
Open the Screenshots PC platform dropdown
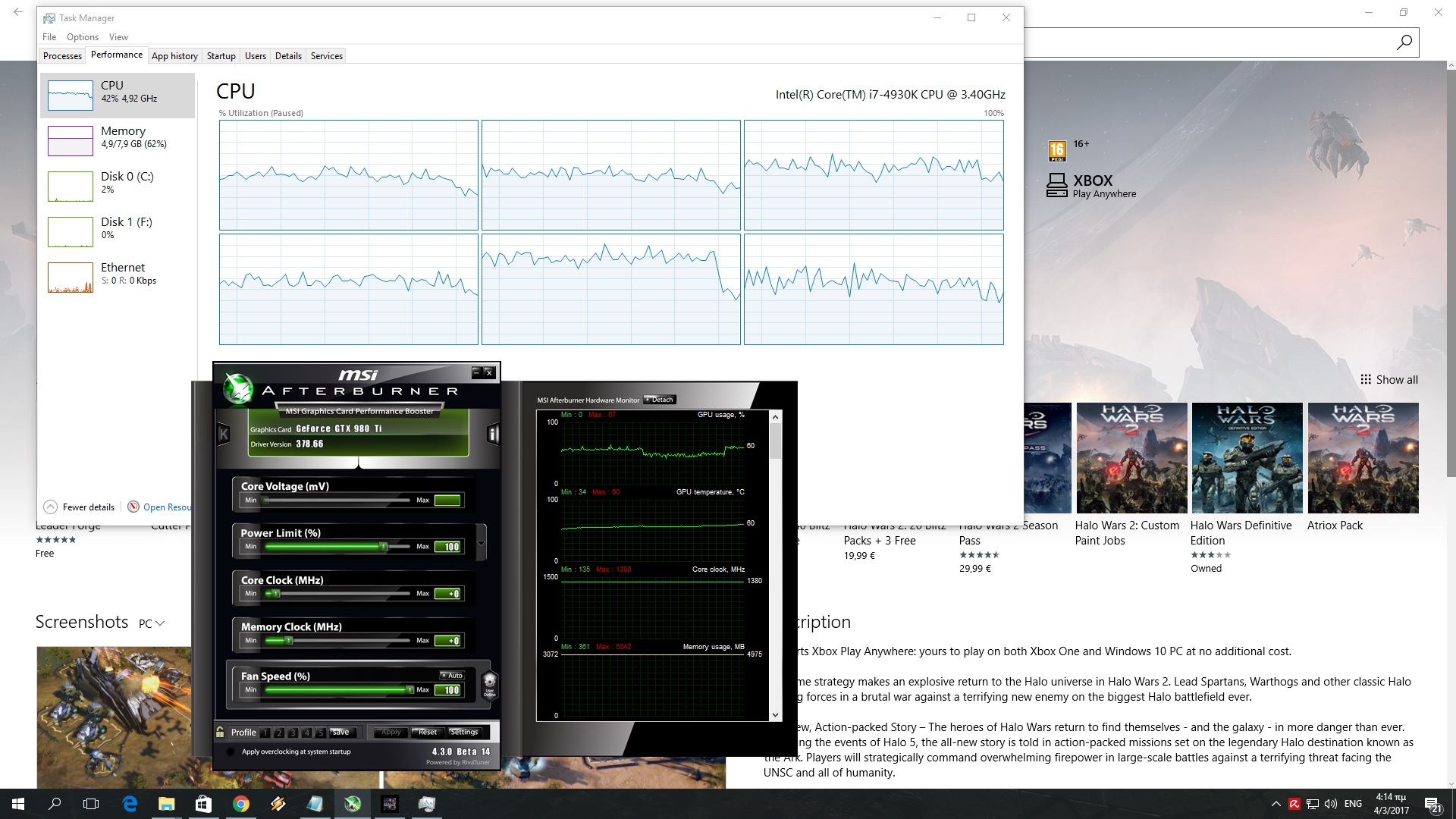pos(152,623)
